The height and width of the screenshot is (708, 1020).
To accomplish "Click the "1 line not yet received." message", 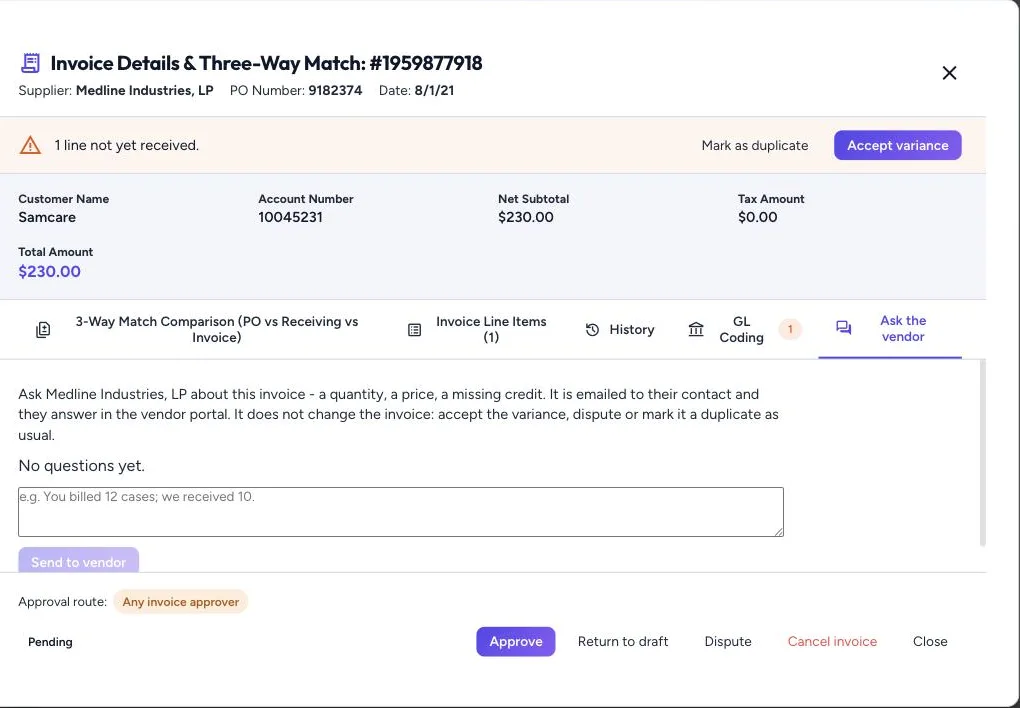I will click(x=127, y=145).
